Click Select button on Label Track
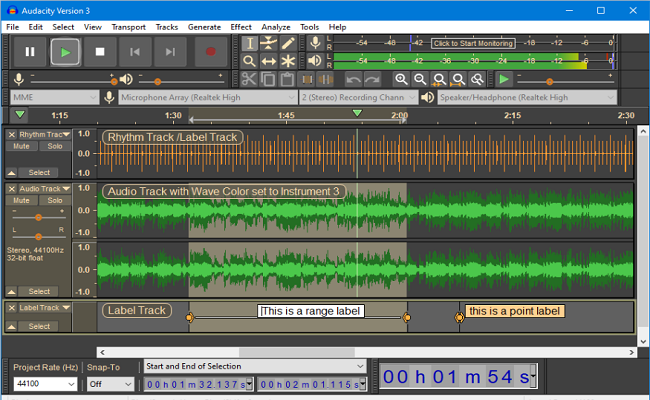 click(x=39, y=326)
